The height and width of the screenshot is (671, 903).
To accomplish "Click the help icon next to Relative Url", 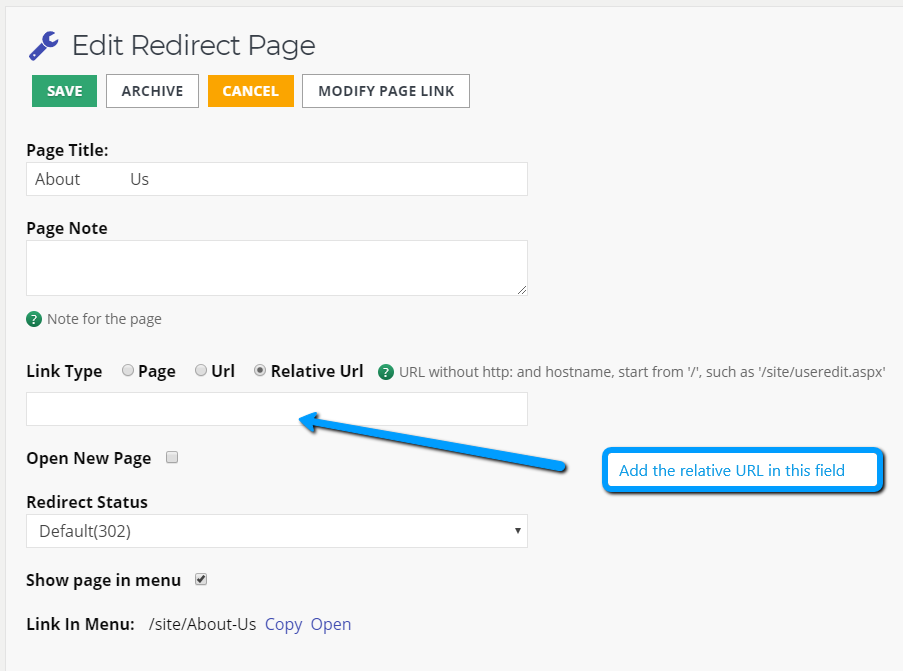I will pyautogui.click(x=386, y=372).
